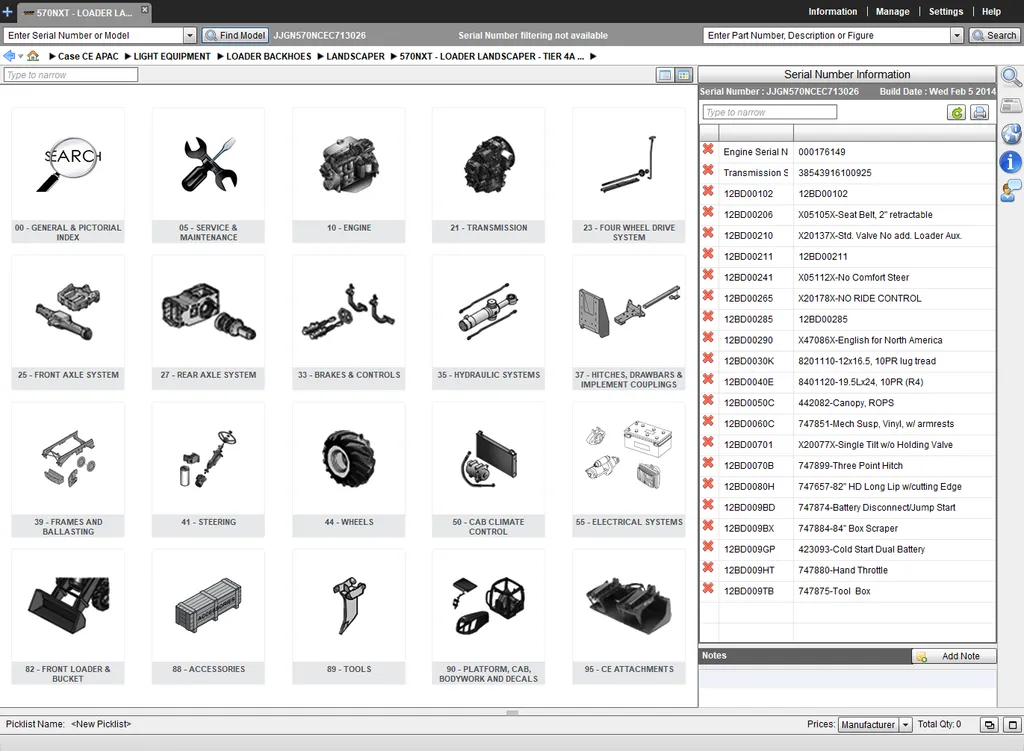Open the globe sidebar icon

[1011, 133]
